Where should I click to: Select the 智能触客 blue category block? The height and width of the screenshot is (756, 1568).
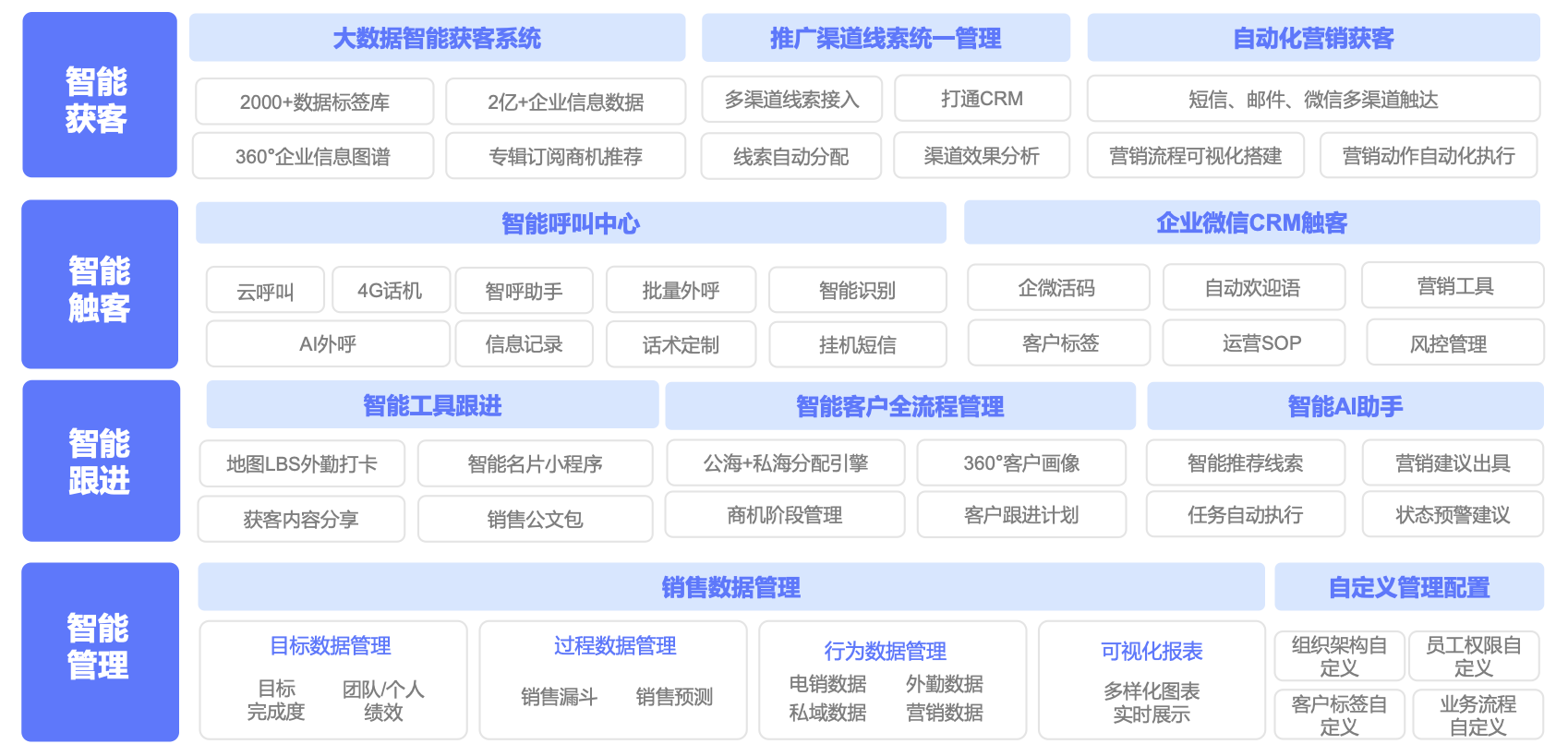pyautogui.click(x=99, y=284)
